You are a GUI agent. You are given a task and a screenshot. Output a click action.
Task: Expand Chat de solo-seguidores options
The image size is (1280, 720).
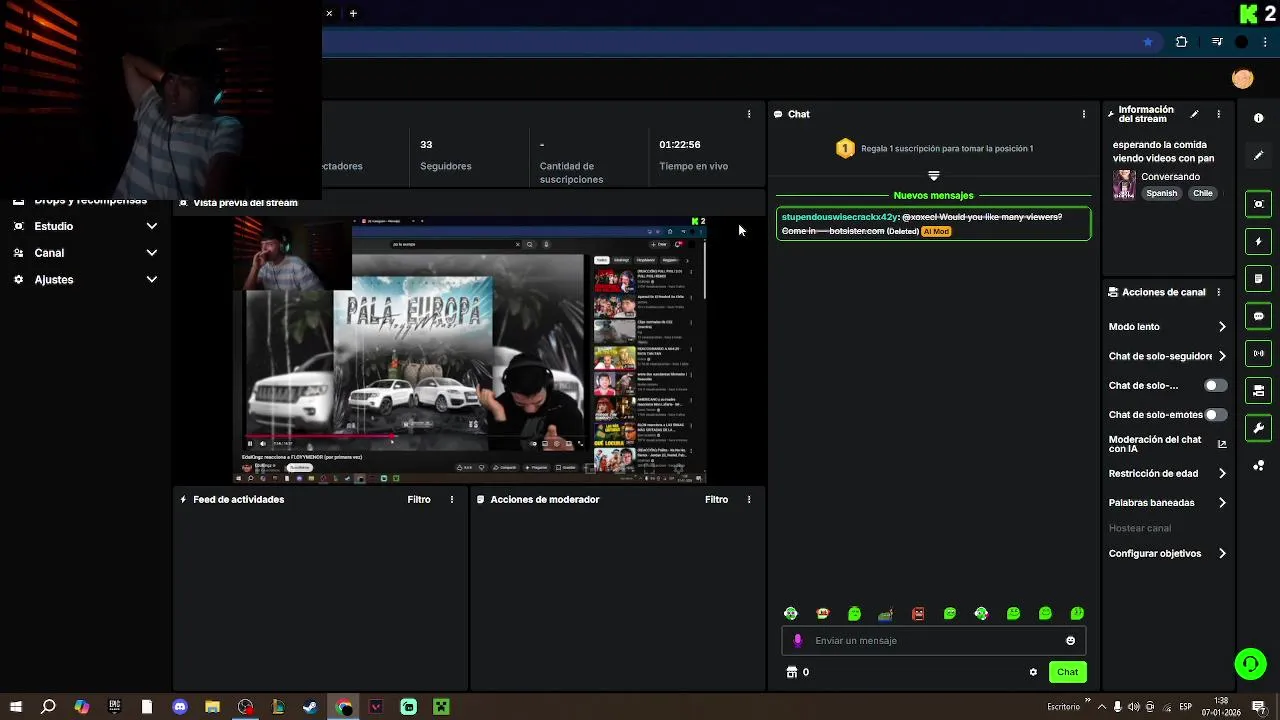tap(1222, 356)
